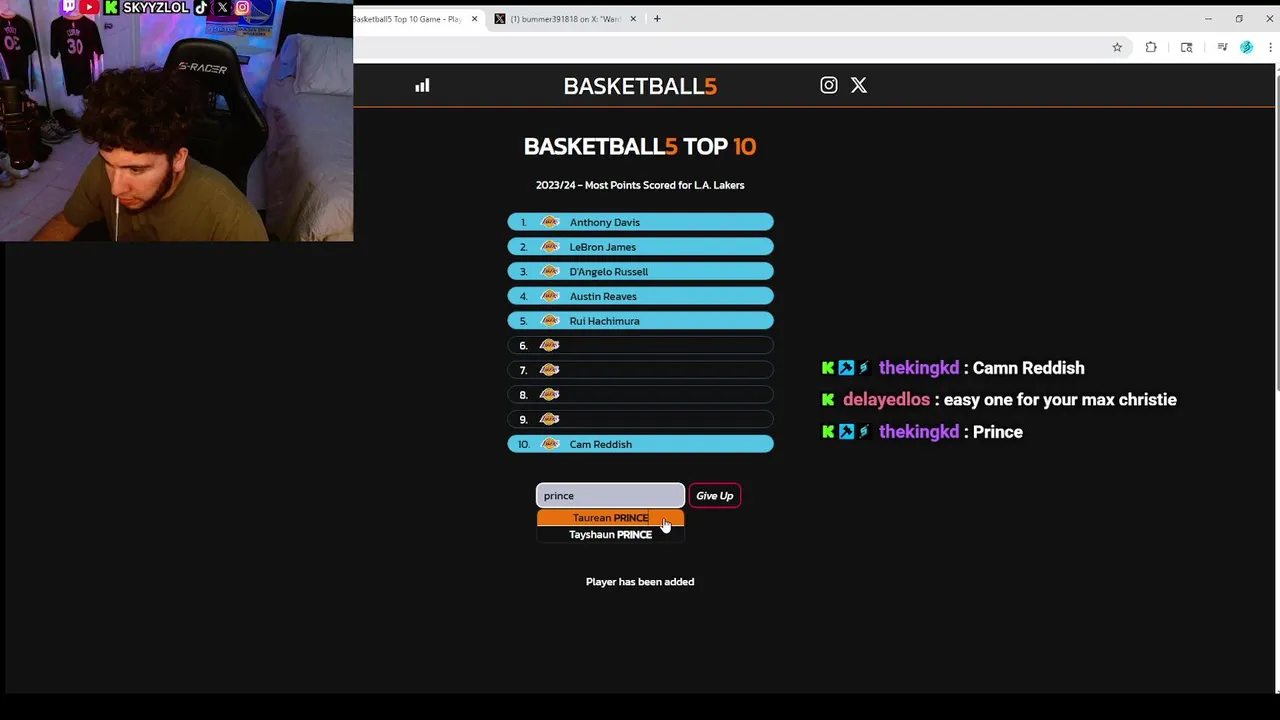Select Tayshaun PRINCE from the suggestions
This screenshot has height=720, width=1280.
(610, 535)
